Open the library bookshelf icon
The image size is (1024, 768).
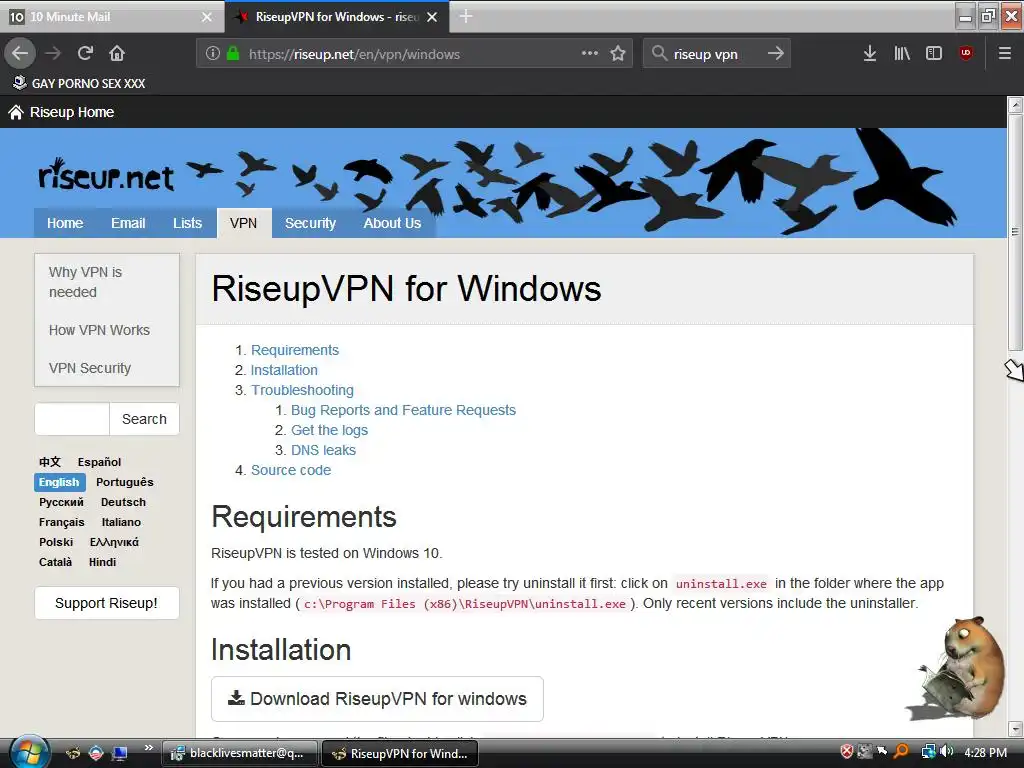[x=902, y=54]
